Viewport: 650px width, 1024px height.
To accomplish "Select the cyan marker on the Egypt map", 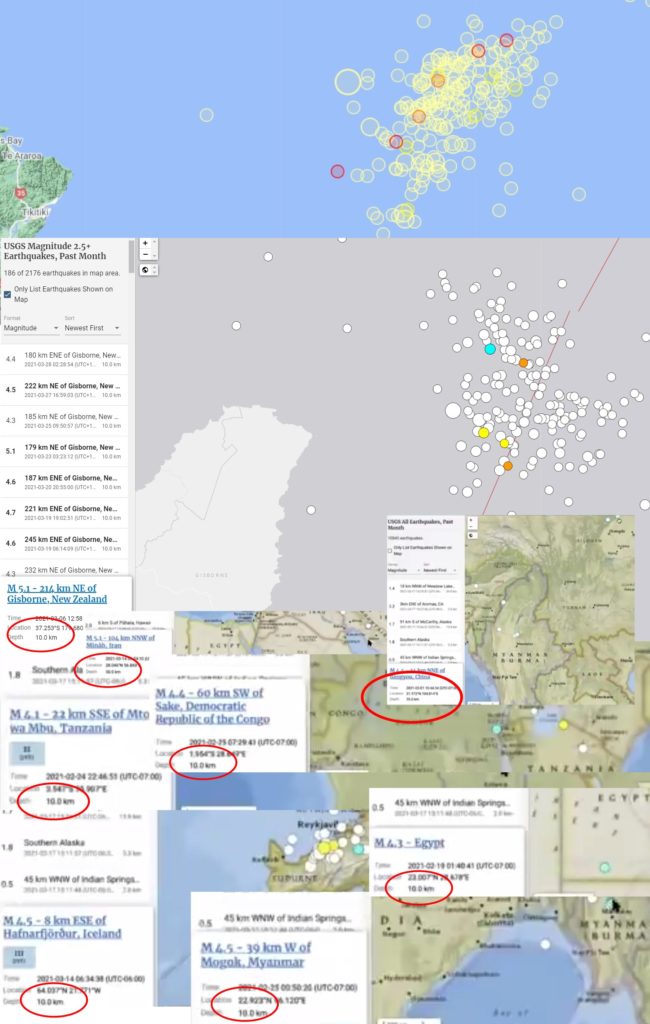I will point(605,867).
